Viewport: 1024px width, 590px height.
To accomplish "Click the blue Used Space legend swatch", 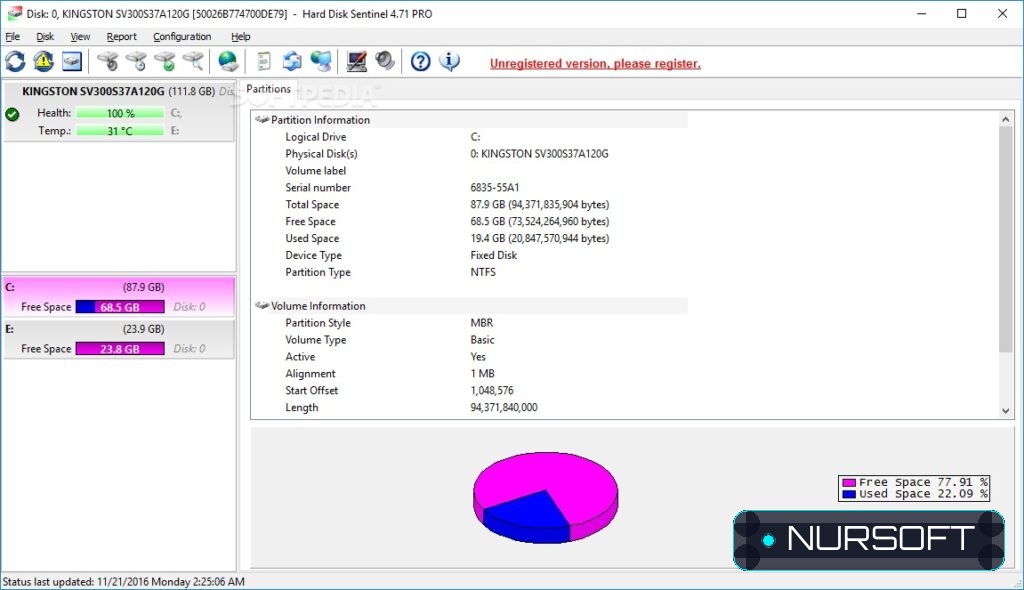I will (x=849, y=494).
